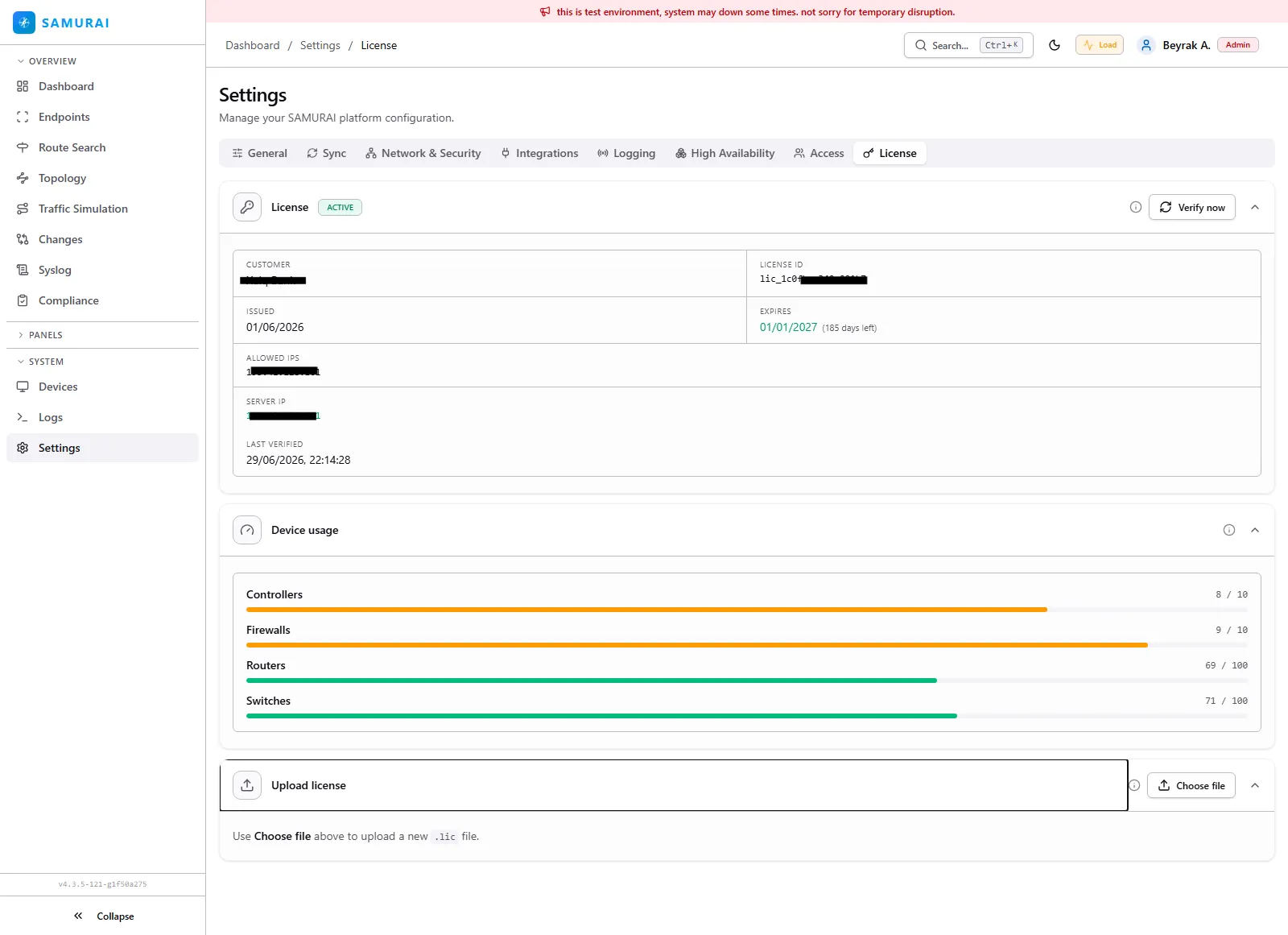Click the Controllers count 8 / 10
Viewport: 1288px width, 935px height.
coord(1232,594)
